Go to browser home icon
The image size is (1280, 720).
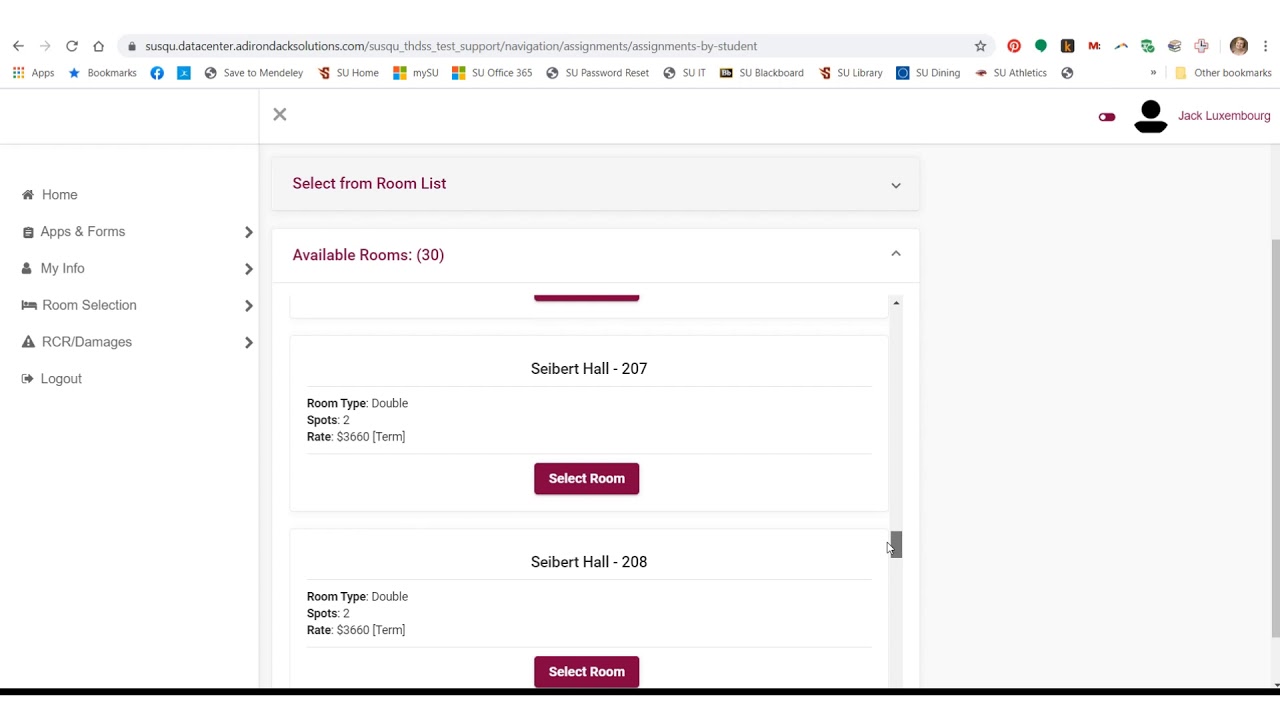click(x=98, y=46)
